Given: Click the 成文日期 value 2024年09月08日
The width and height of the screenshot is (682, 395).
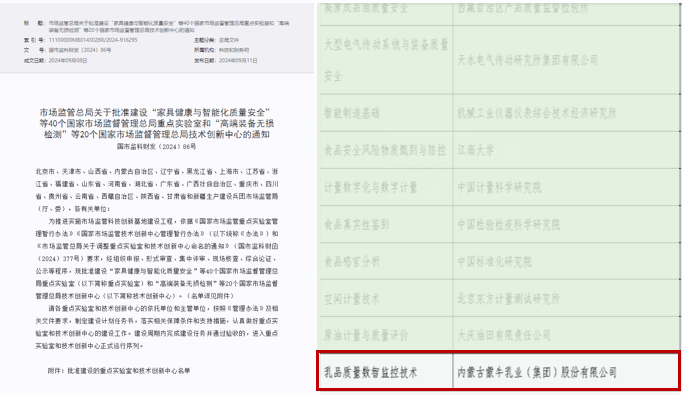Looking at the screenshot, I should coord(68,60).
